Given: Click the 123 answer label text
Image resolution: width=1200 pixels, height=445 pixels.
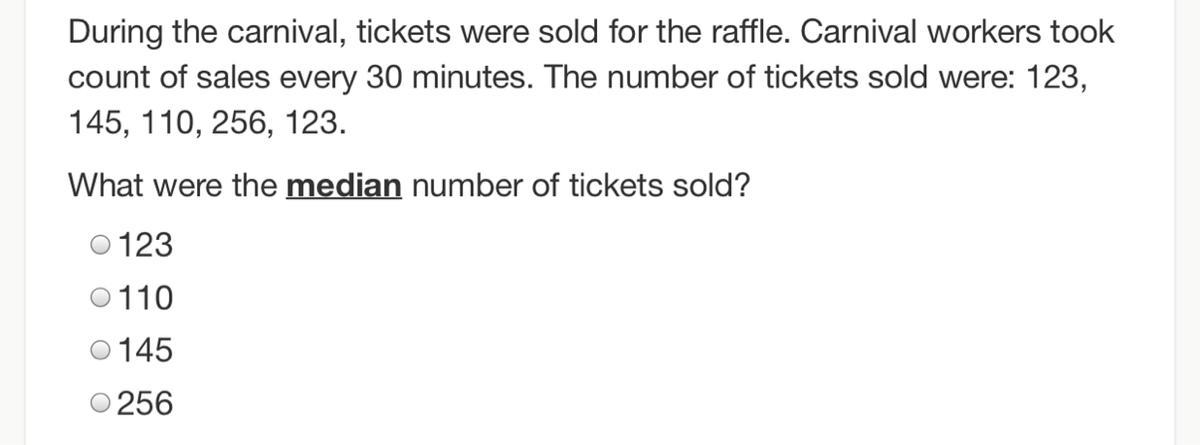Looking at the screenshot, I should pyautogui.click(x=145, y=244).
